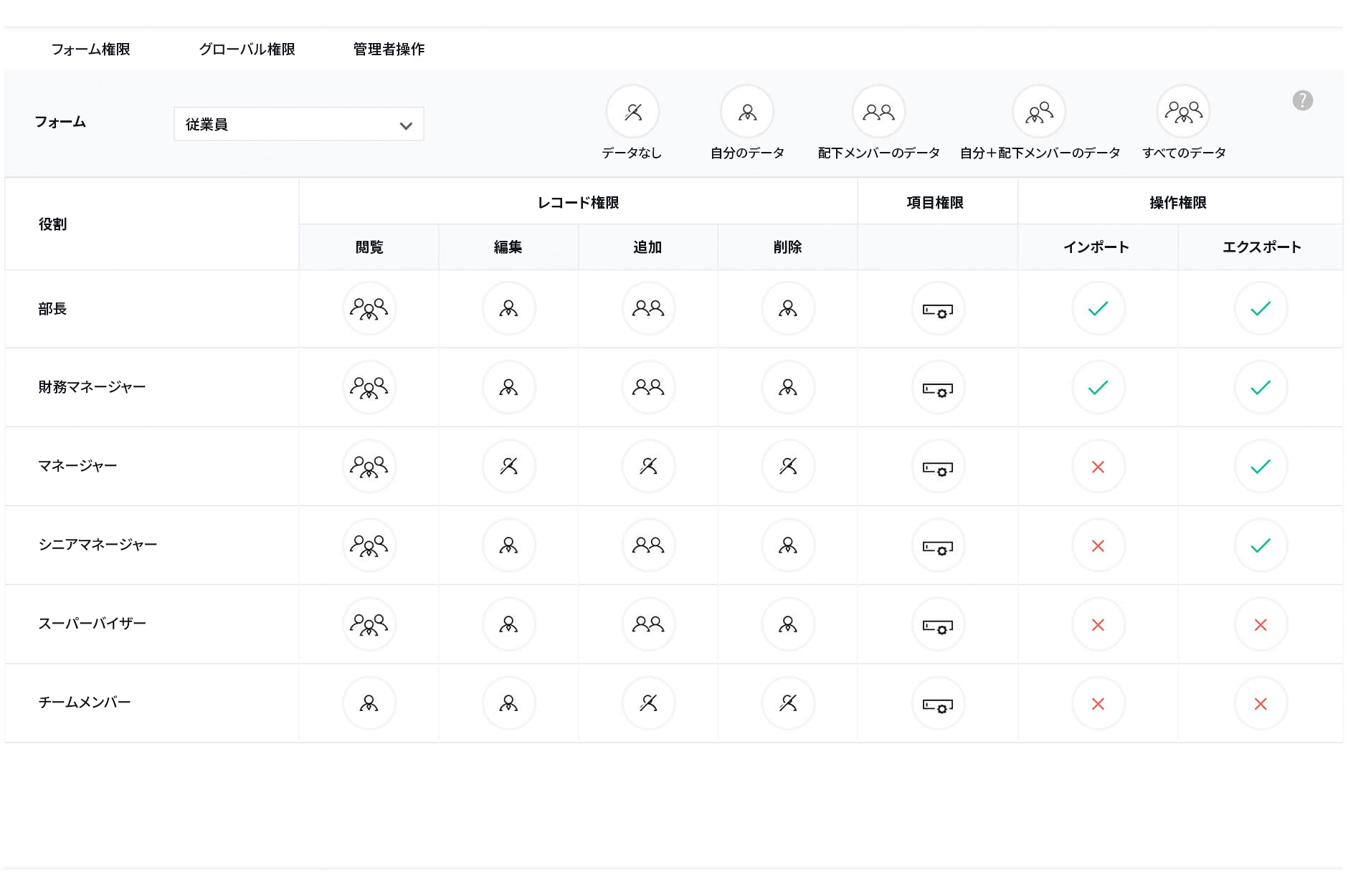Select the すべてのデータ legend icon
1348x896 pixels.
1183,112
